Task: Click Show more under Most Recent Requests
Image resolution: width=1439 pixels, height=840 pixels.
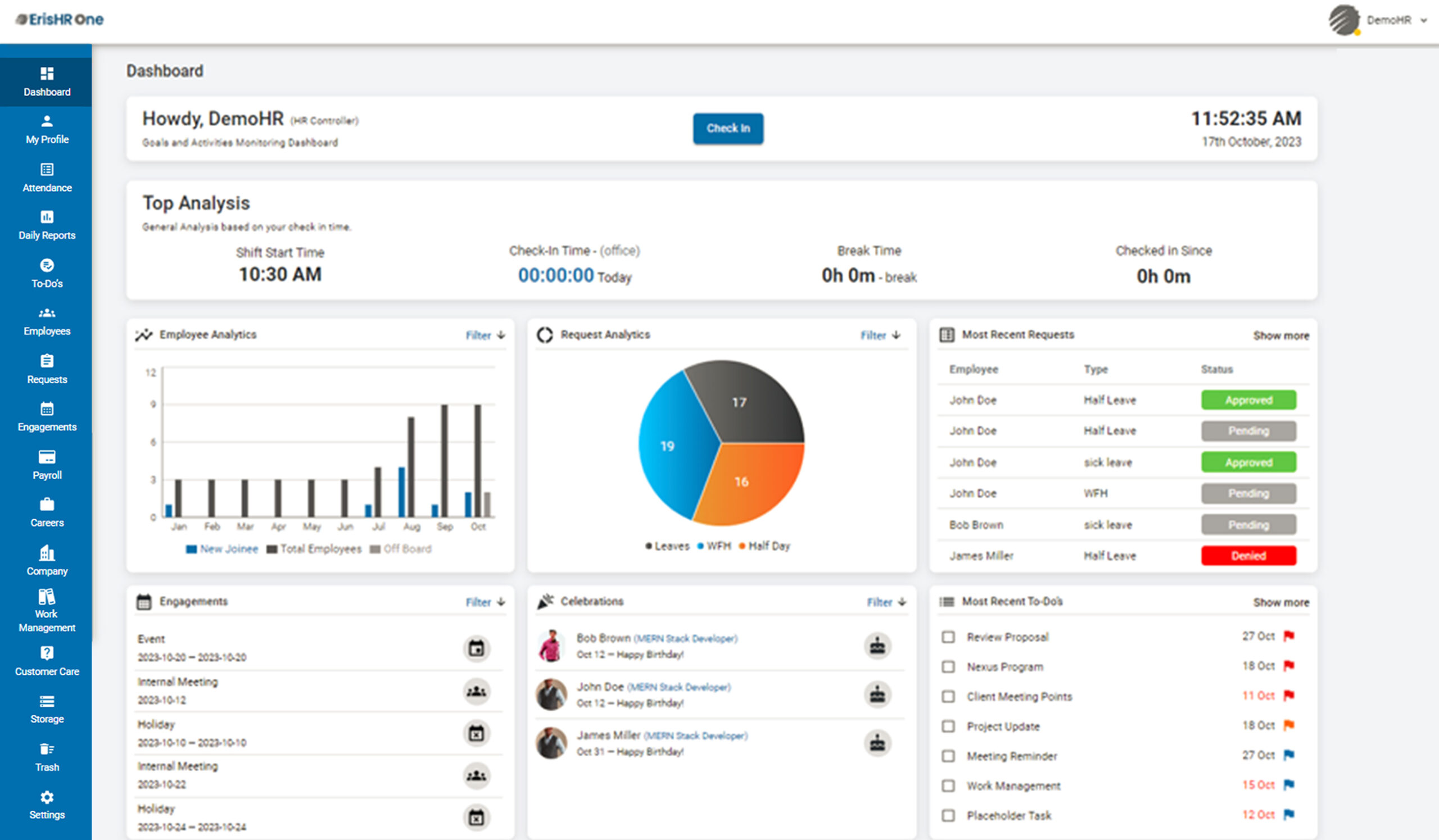Action: click(1280, 335)
